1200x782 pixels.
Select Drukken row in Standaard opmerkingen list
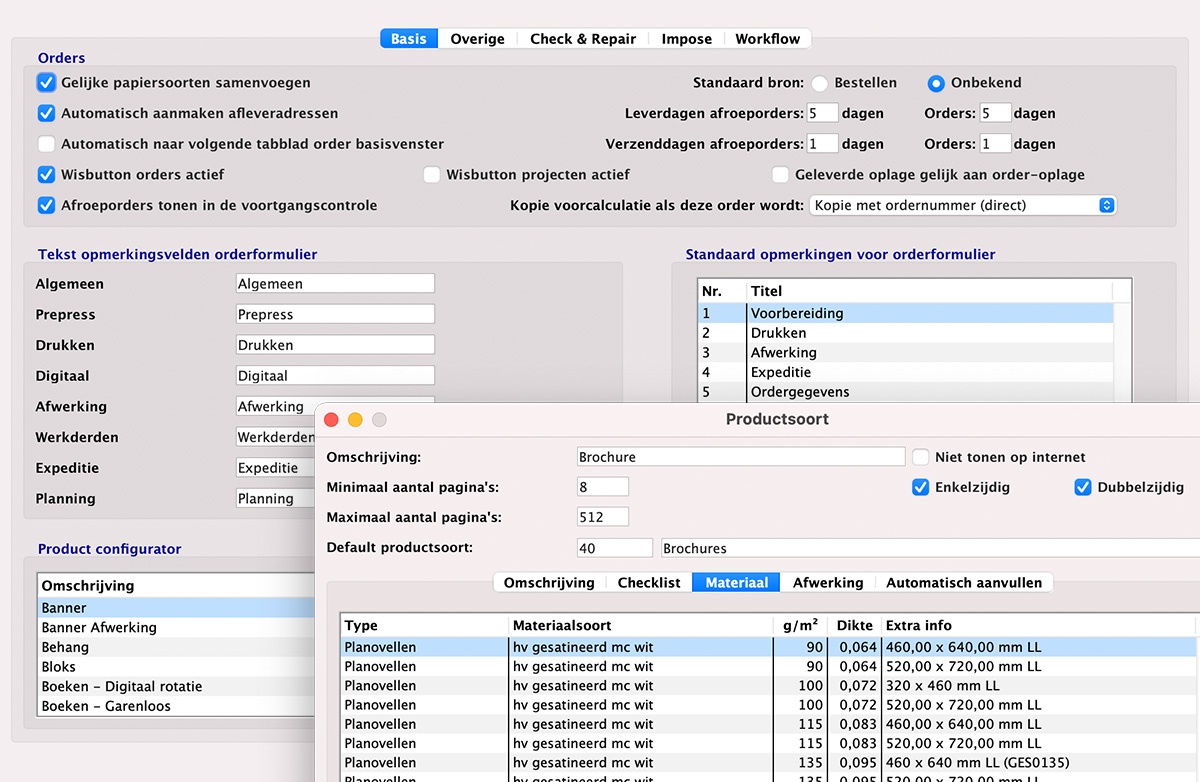click(905, 333)
